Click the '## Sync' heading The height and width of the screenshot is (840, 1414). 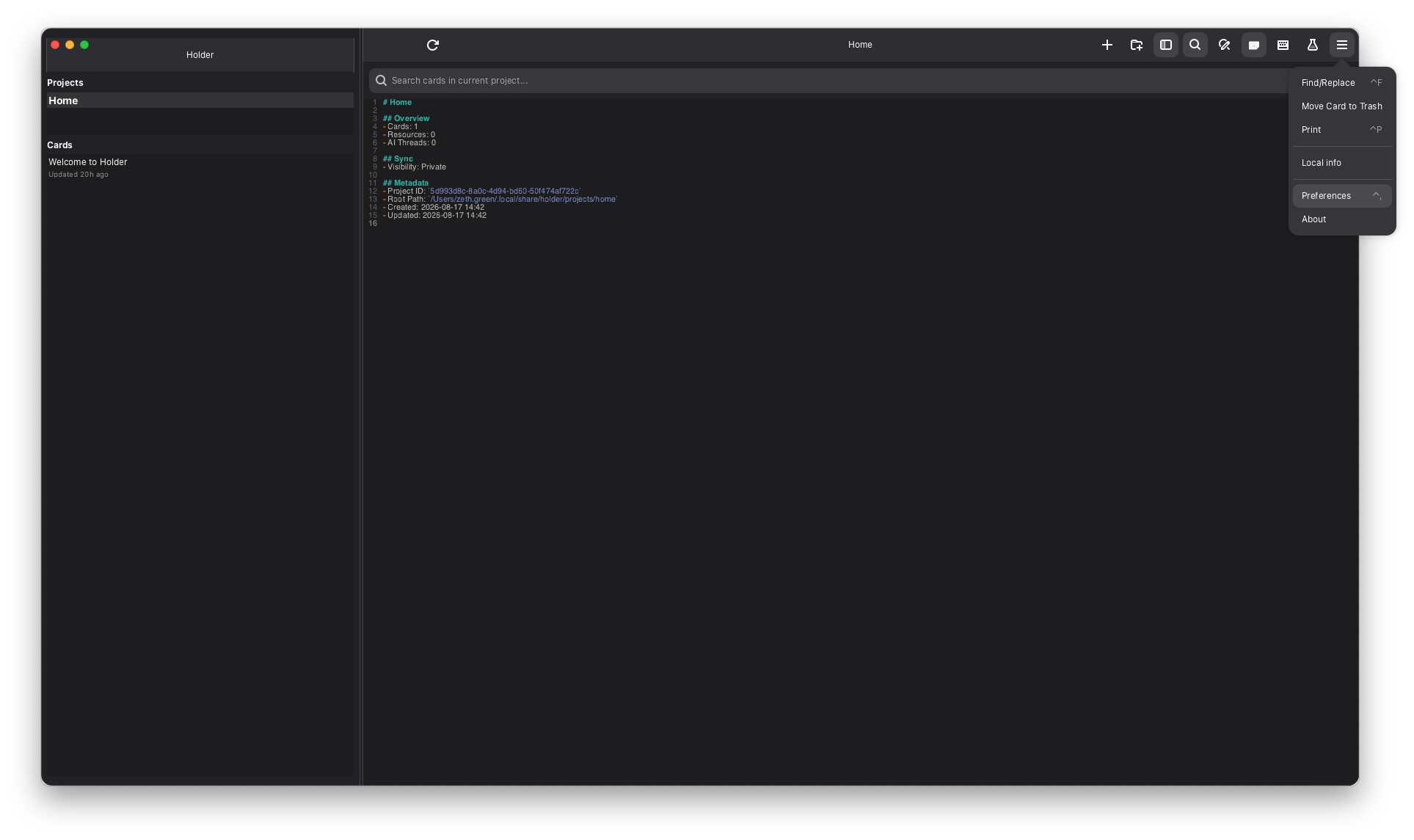pyautogui.click(x=398, y=159)
